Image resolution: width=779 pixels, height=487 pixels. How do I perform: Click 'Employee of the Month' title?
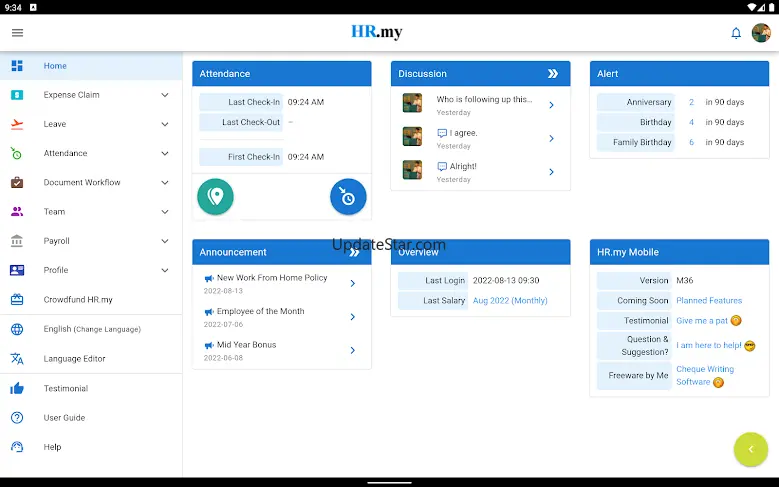coord(260,311)
